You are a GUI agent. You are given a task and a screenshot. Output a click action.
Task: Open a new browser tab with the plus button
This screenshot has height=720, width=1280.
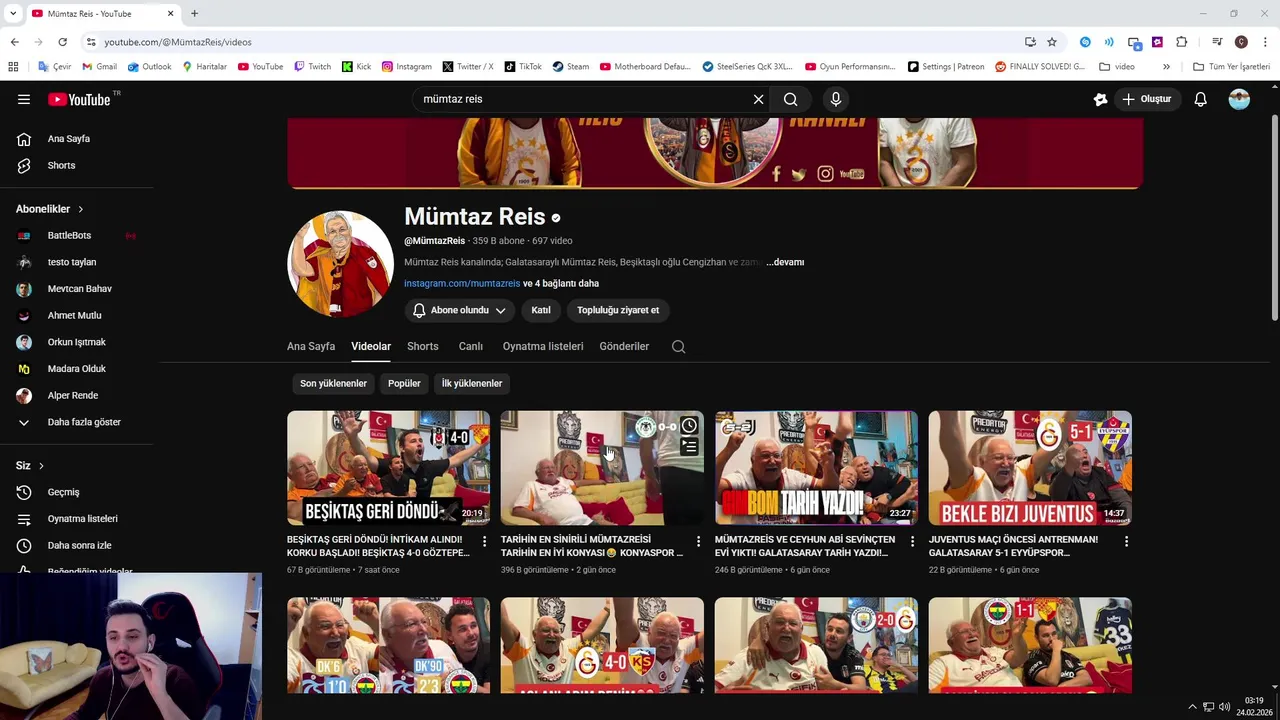click(x=194, y=13)
